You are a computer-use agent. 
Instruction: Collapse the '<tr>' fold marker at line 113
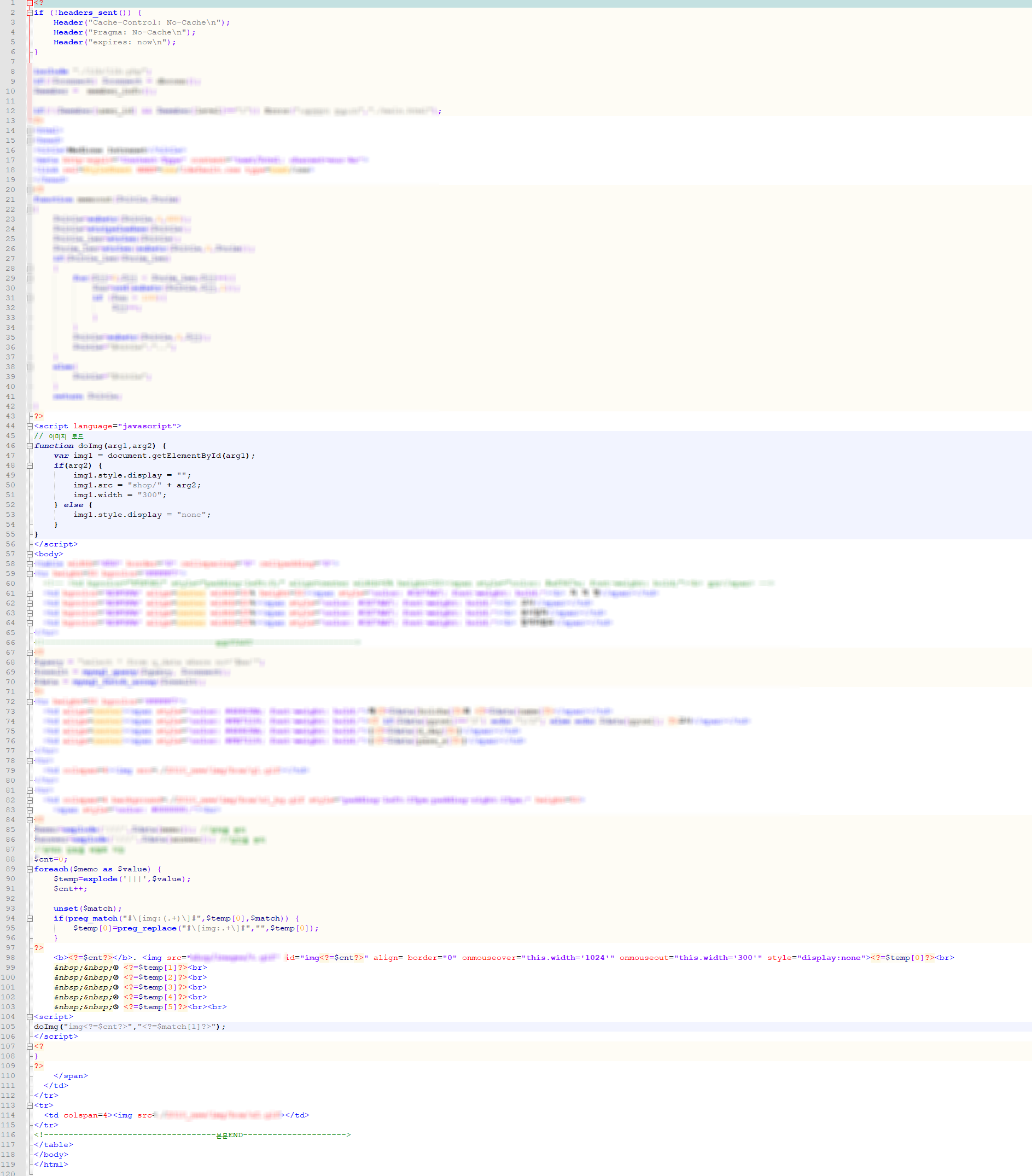30,1106
